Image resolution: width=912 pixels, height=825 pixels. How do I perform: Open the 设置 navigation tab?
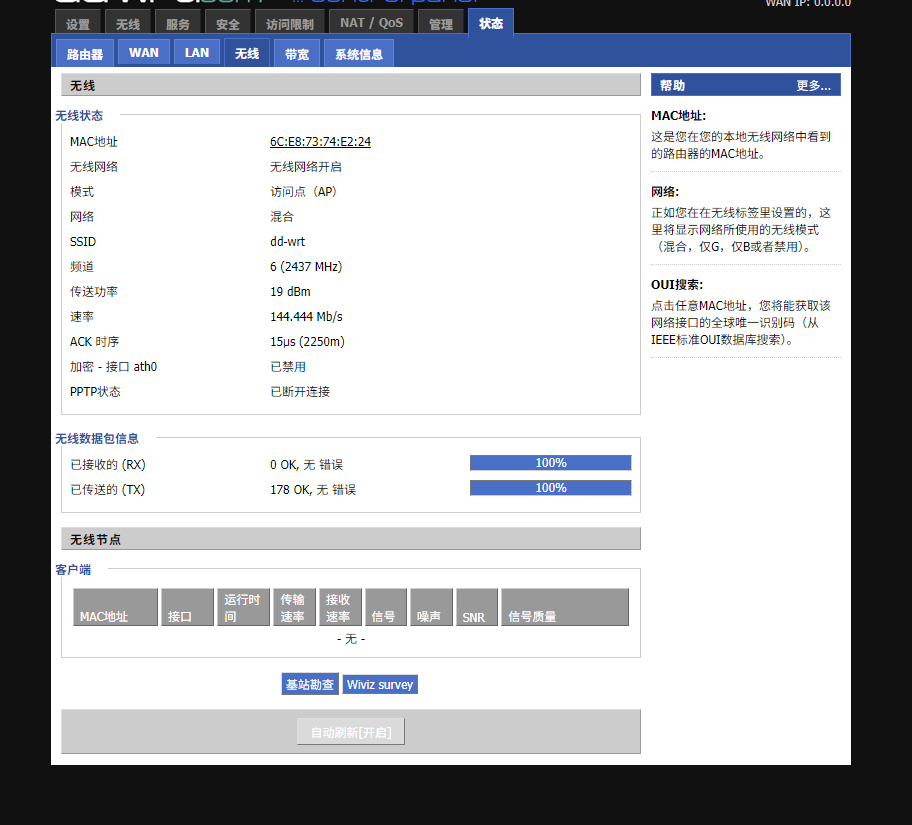click(77, 24)
